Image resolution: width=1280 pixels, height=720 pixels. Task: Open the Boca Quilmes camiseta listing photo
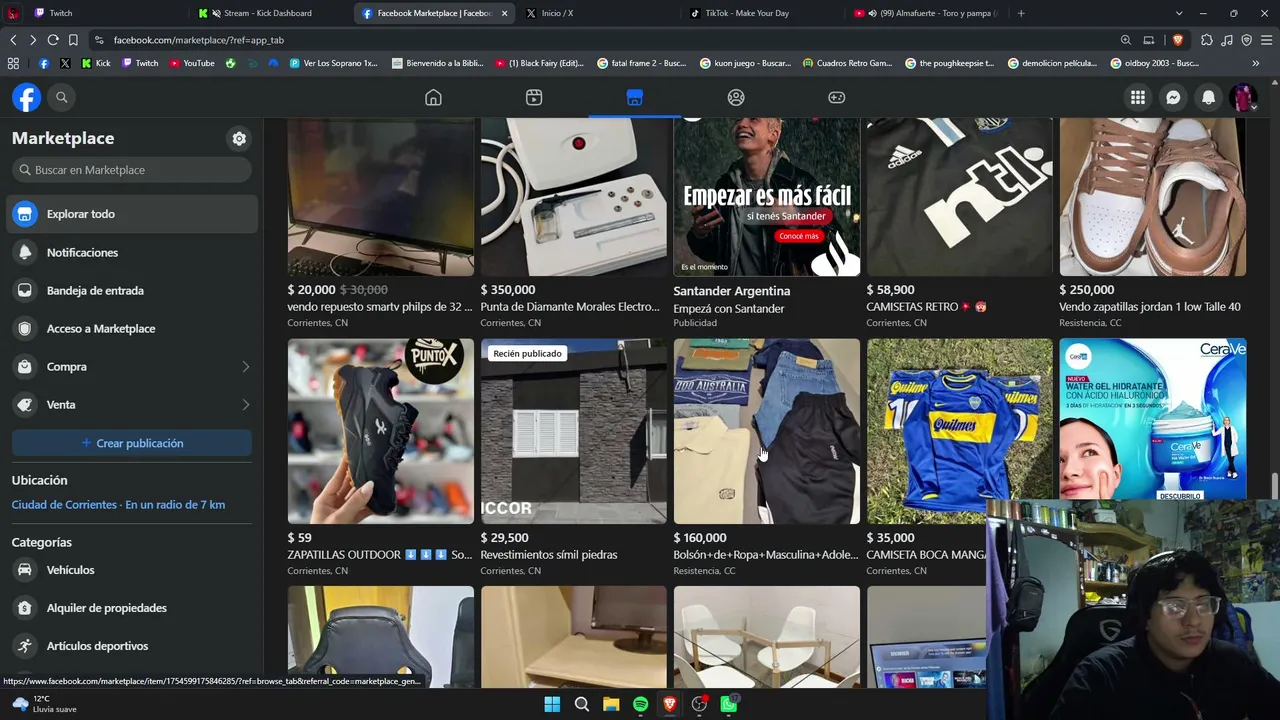pyautogui.click(x=959, y=431)
